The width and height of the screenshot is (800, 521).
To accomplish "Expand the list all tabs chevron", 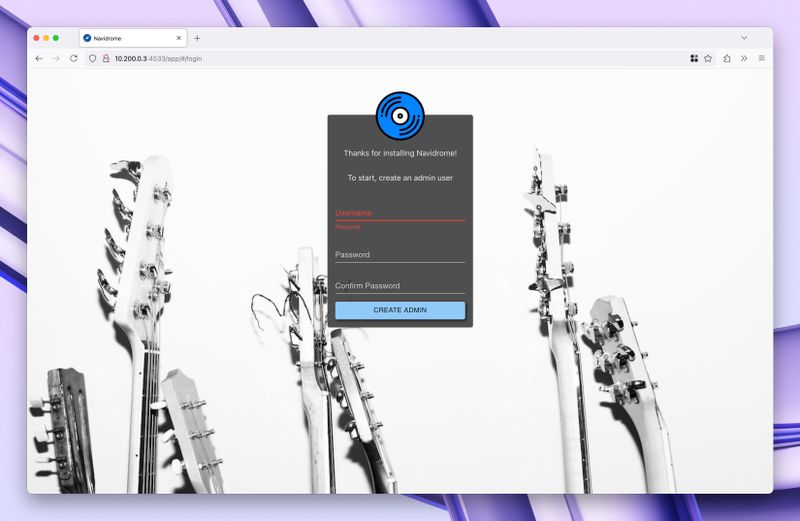I will [x=743, y=38].
